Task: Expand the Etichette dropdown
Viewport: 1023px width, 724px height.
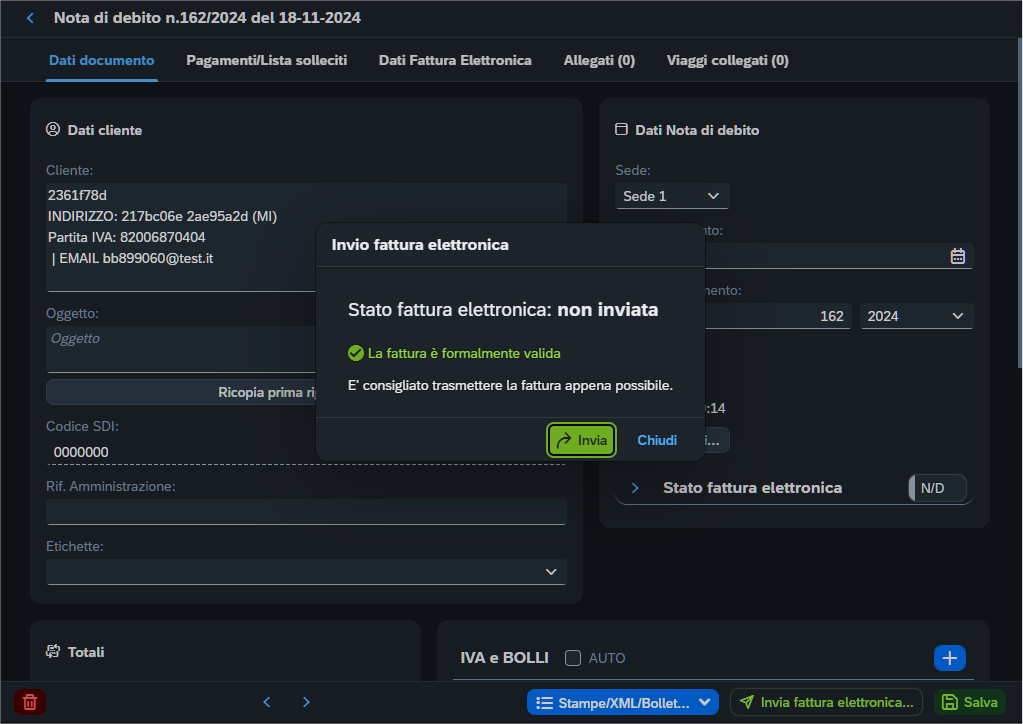Action: [x=306, y=572]
